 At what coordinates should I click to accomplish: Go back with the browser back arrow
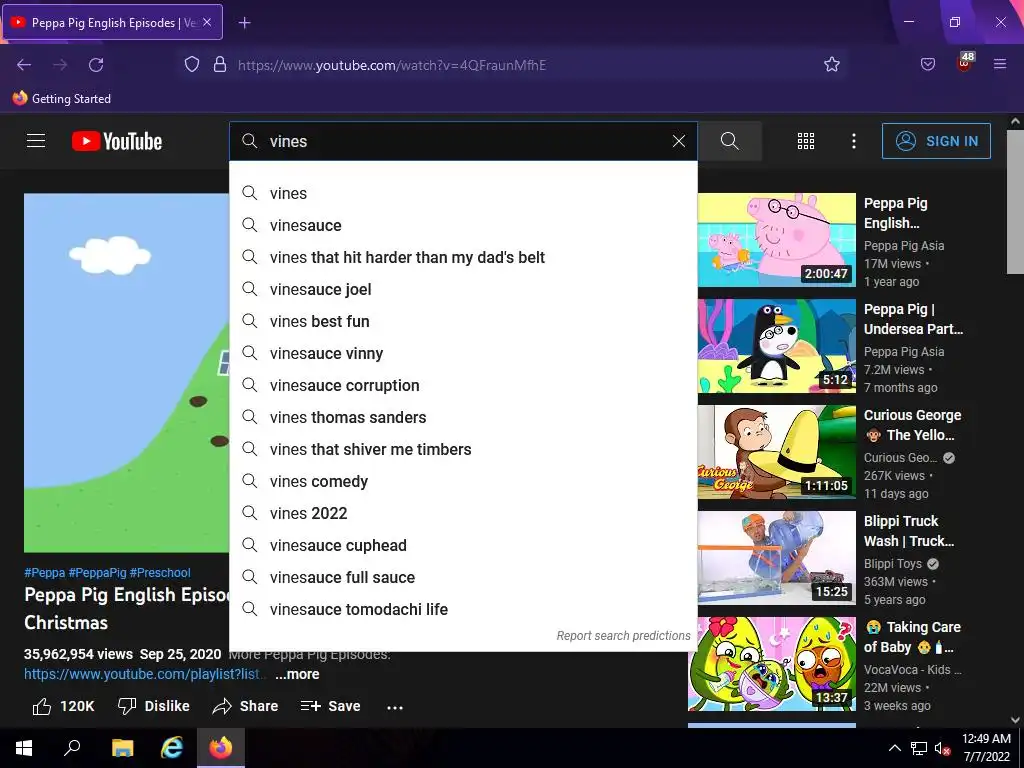[24, 65]
